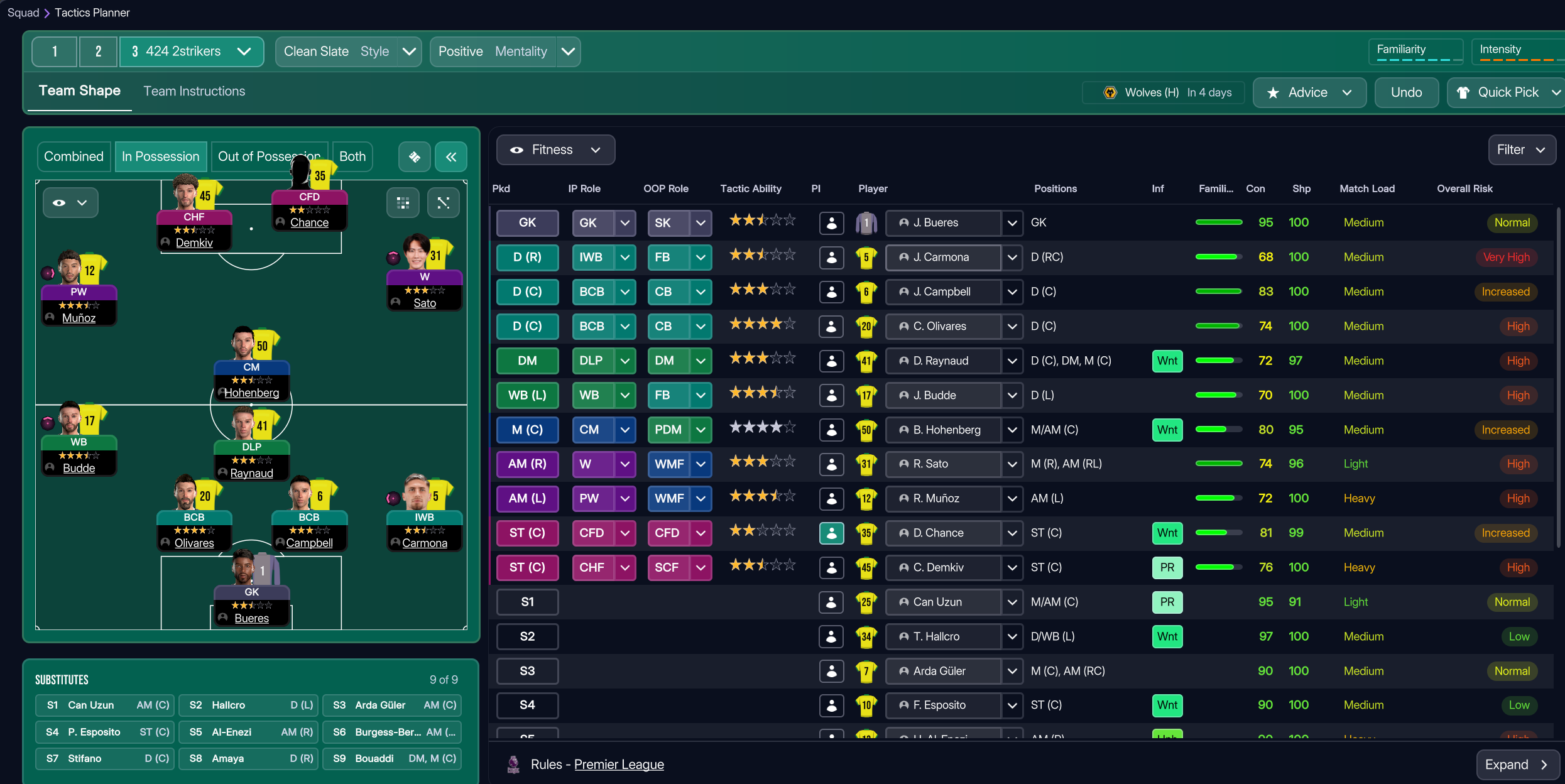
Task: Click shirt number 5 icon for J. Carmona
Action: coord(866,257)
